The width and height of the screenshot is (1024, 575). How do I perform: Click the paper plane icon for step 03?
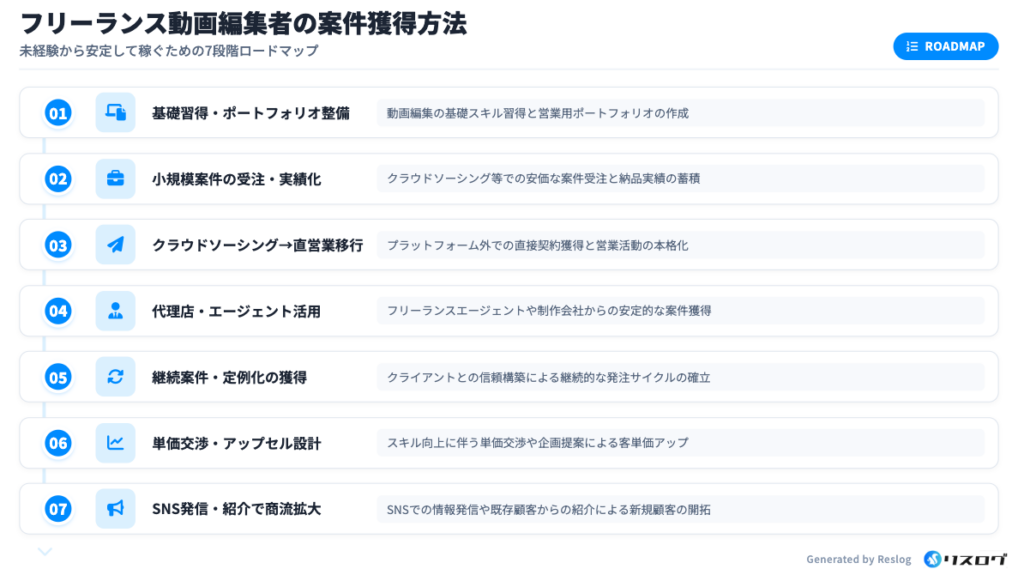(x=115, y=245)
